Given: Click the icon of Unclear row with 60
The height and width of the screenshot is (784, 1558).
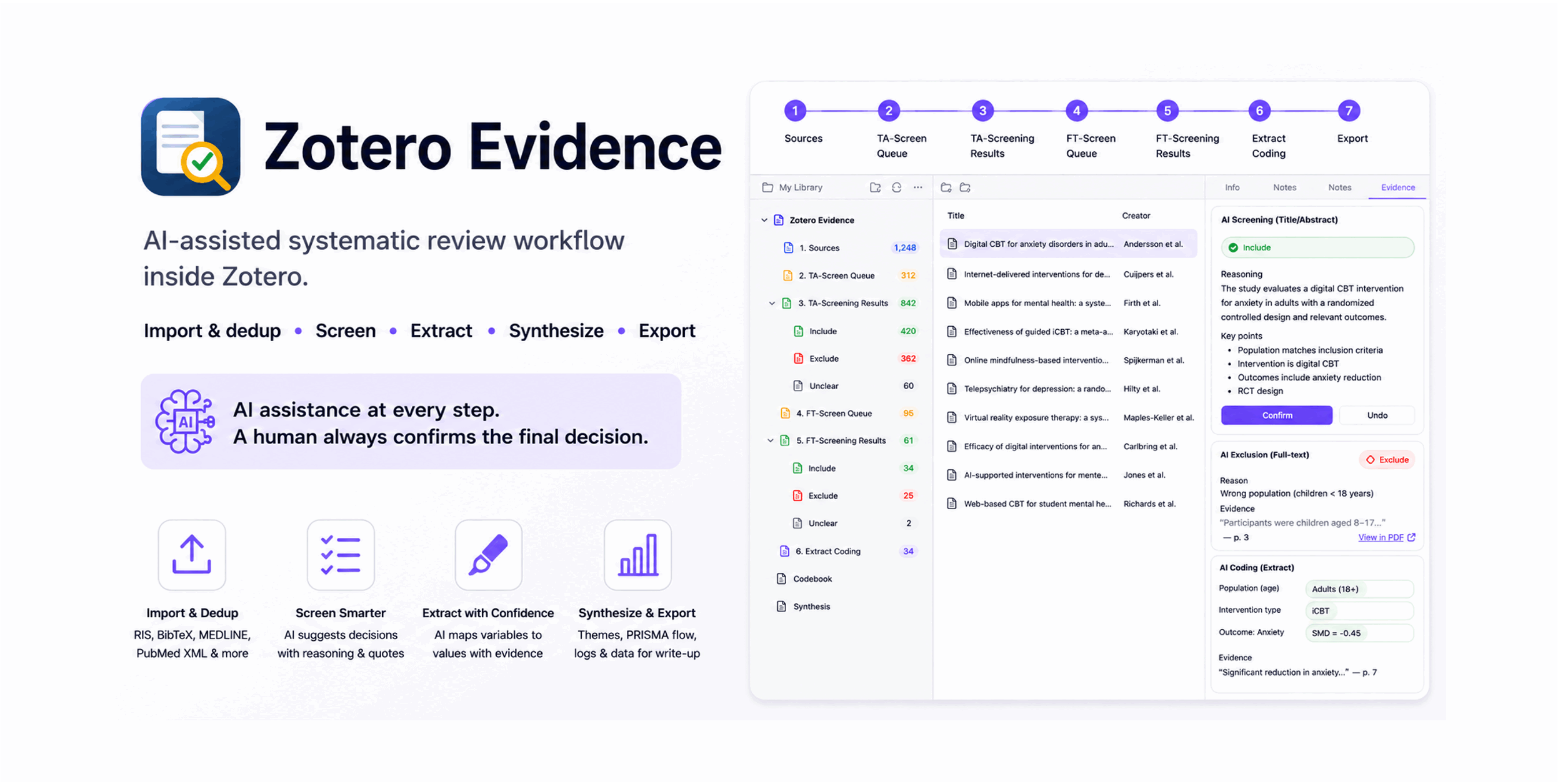Looking at the screenshot, I should (798, 386).
